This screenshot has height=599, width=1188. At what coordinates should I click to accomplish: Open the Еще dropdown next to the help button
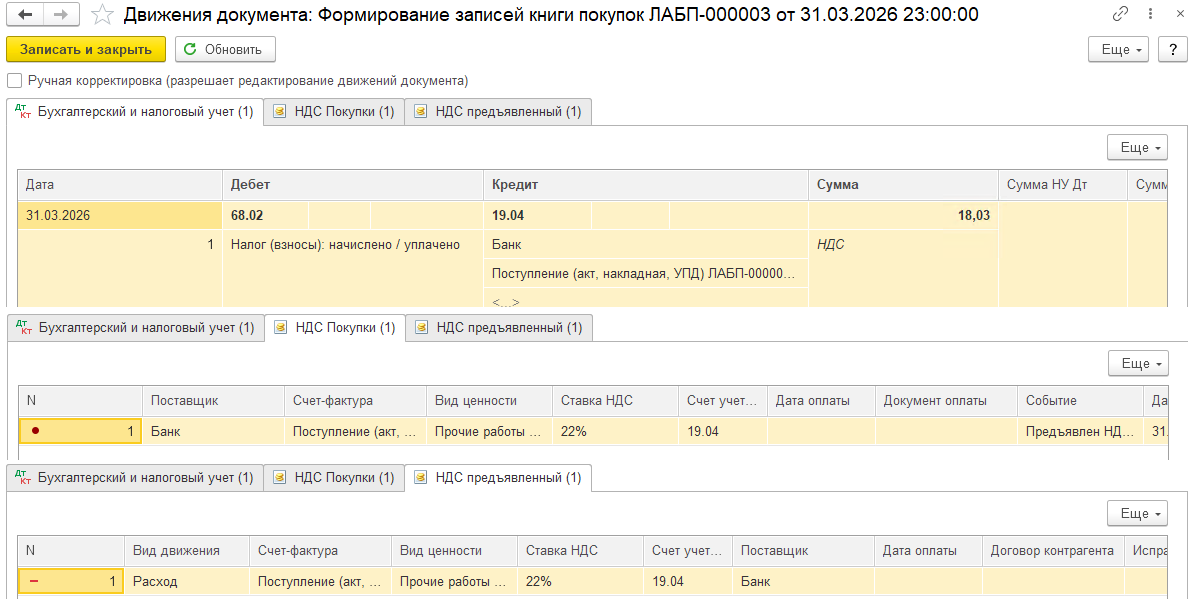[1120, 50]
